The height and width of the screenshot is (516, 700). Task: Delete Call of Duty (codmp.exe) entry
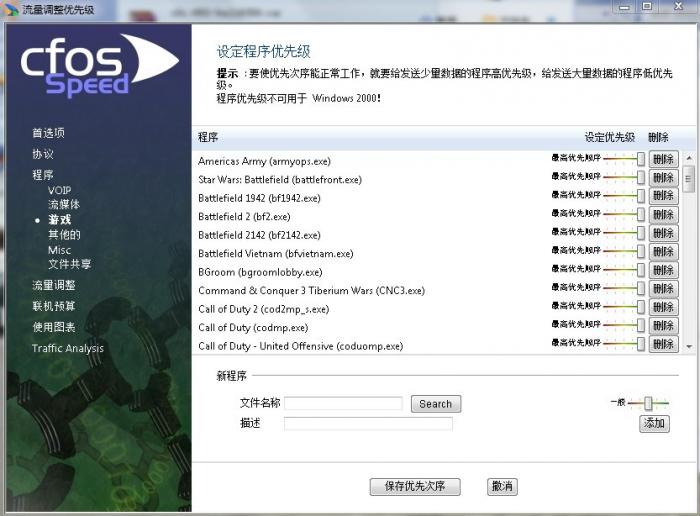(663, 326)
